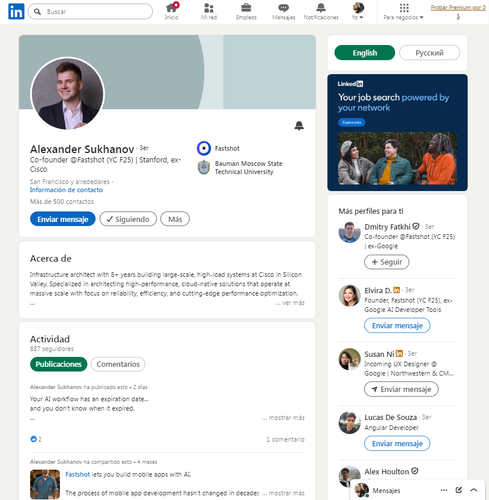Click the profile notification bell icon
The width and height of the screenshot is (489, 500).
[x=299, y=126]
